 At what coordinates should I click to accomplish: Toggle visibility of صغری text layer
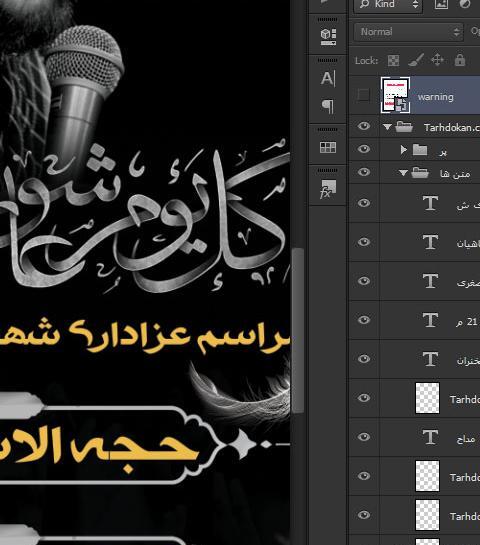(x=364, y=280)
